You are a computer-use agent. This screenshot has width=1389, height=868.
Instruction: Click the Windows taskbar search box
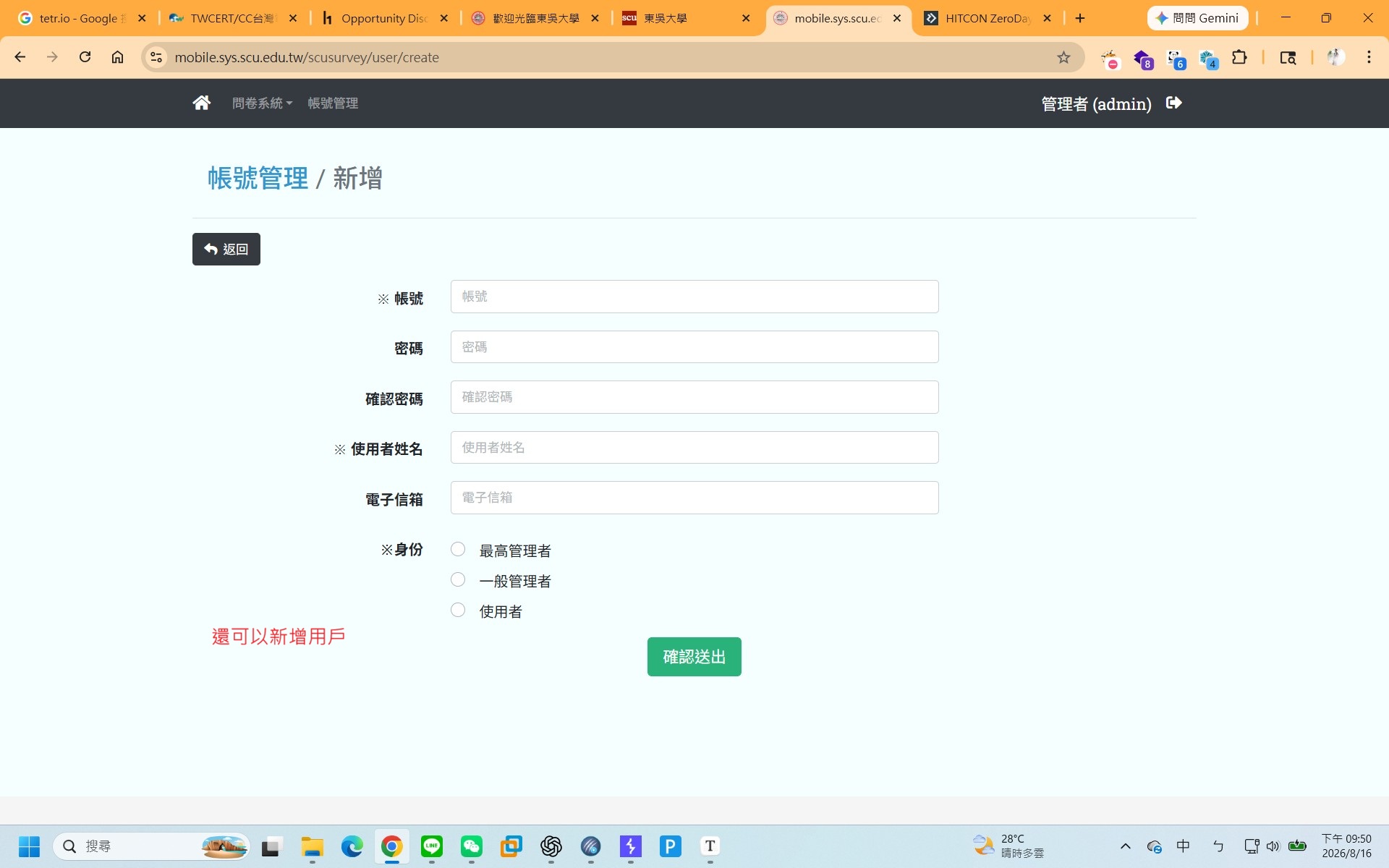click(152, 846)
